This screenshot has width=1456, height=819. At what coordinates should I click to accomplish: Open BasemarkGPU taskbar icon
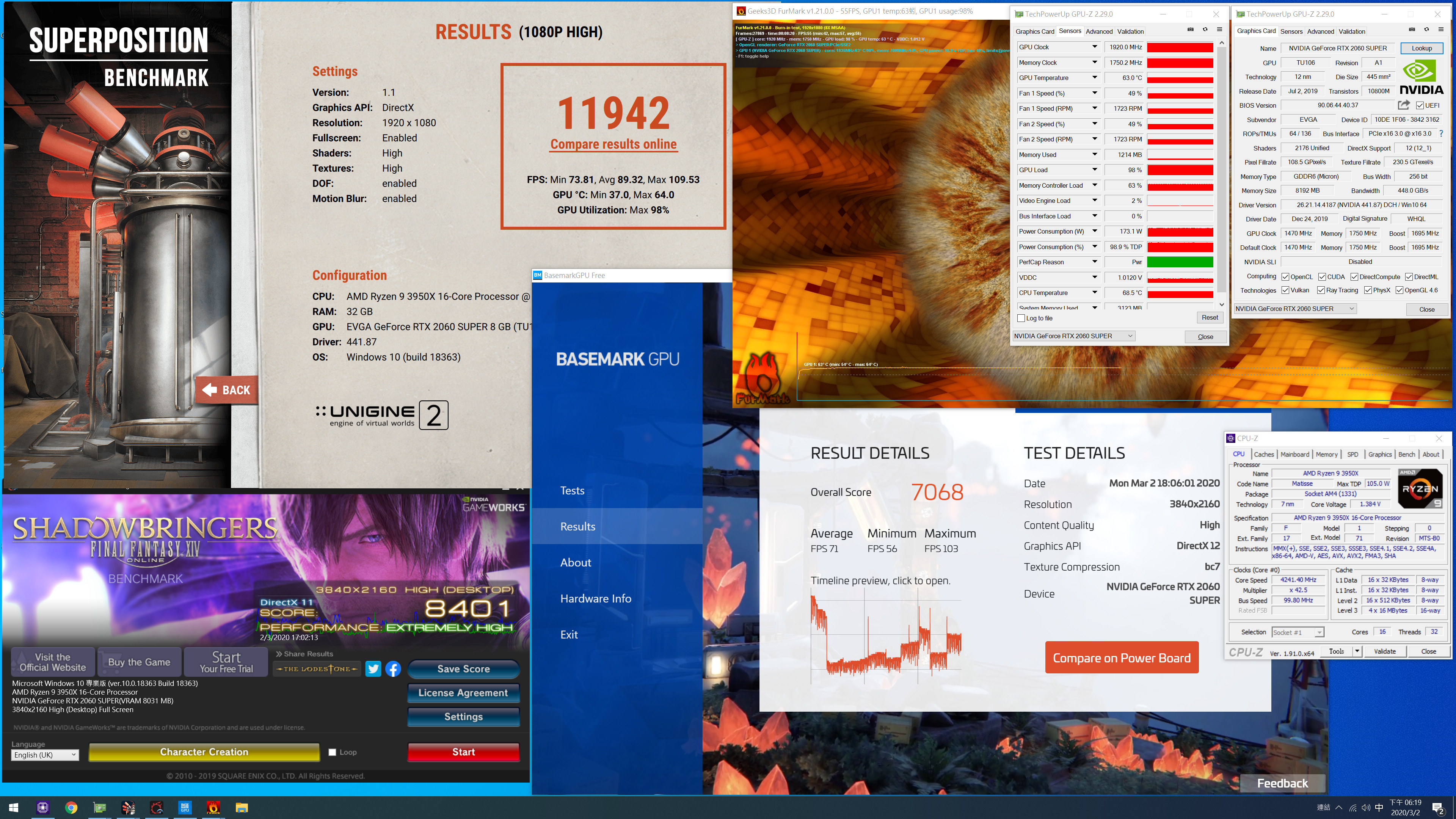pos(185,808)
